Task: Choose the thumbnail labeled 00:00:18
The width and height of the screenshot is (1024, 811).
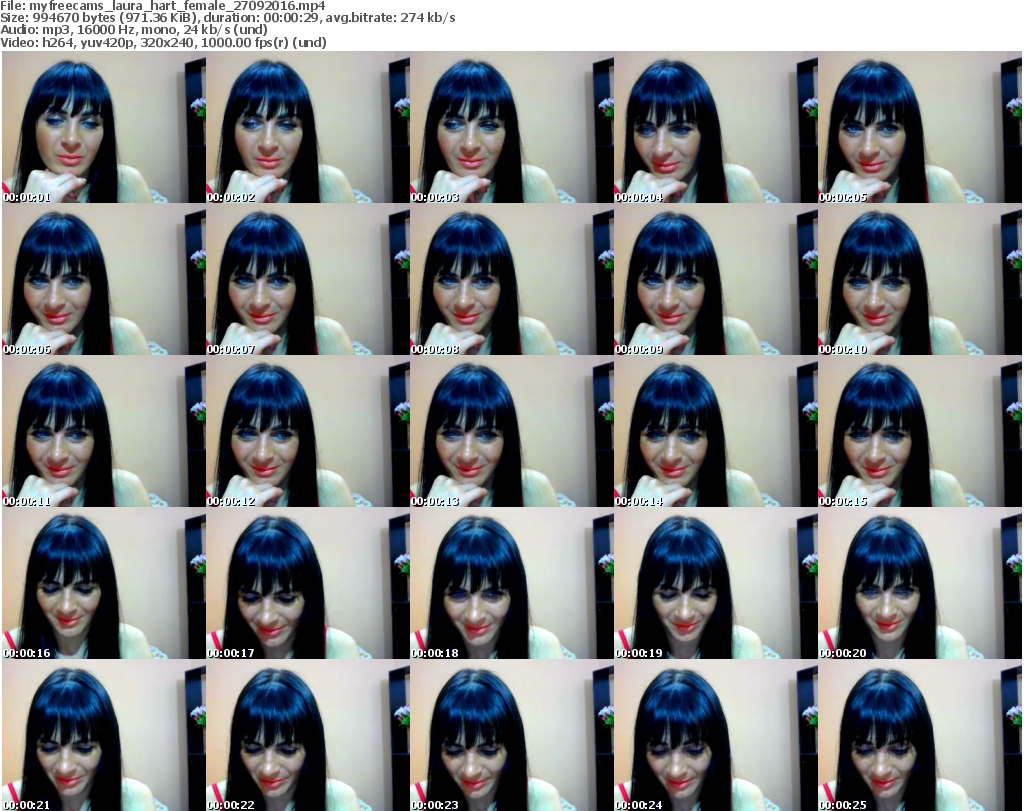Action: coord(511,586)
